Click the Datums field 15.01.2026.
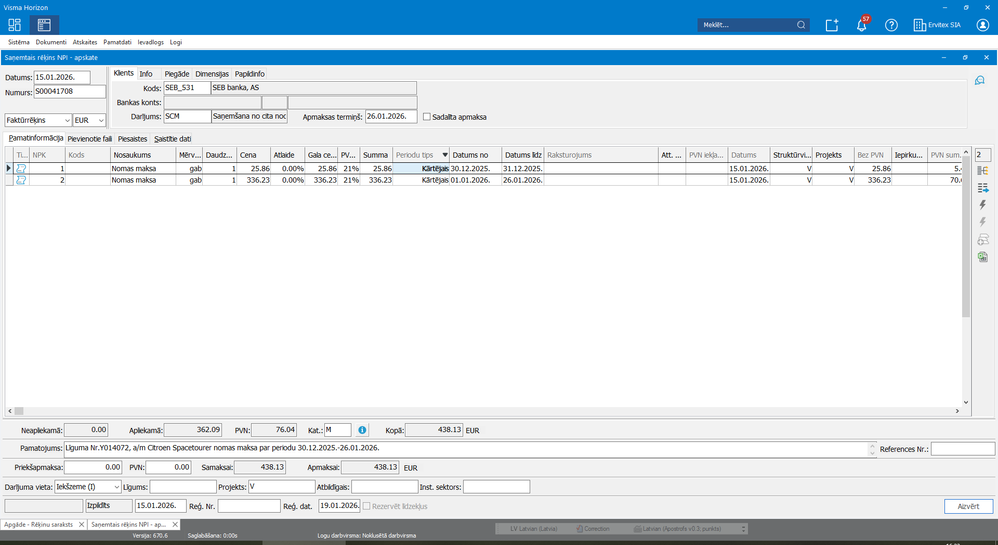The image size is (998, 545). point(62,78)
